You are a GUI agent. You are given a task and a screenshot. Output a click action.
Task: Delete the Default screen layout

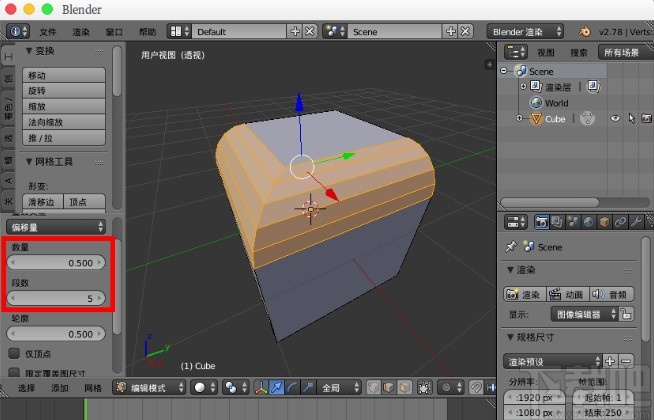pyautogui.click(x=310, y=31)
